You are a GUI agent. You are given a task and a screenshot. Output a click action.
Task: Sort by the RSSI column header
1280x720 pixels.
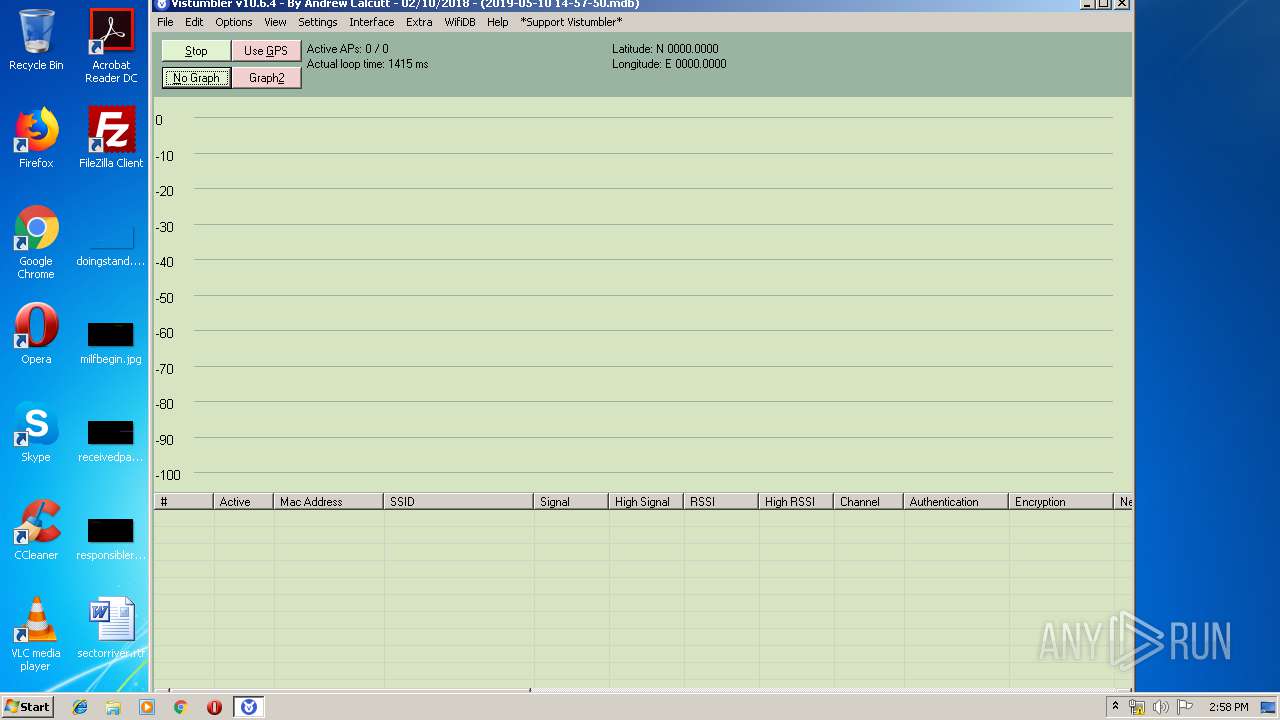721,502
